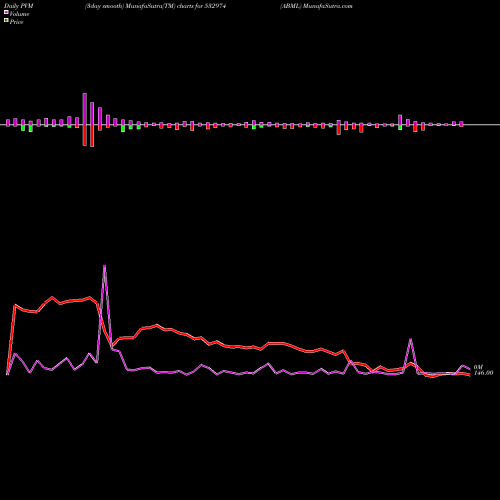Click the peak of the purple volume line
The image size is (500, 500).
pyautogui.click(x=105, y=266)
